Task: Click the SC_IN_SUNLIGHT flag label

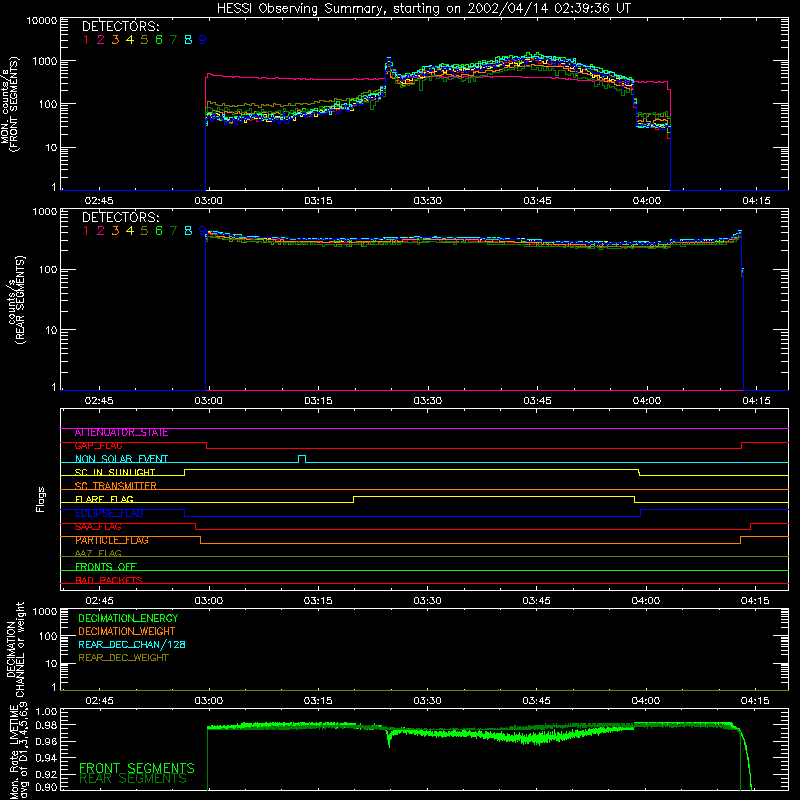Action: [115, 472]
